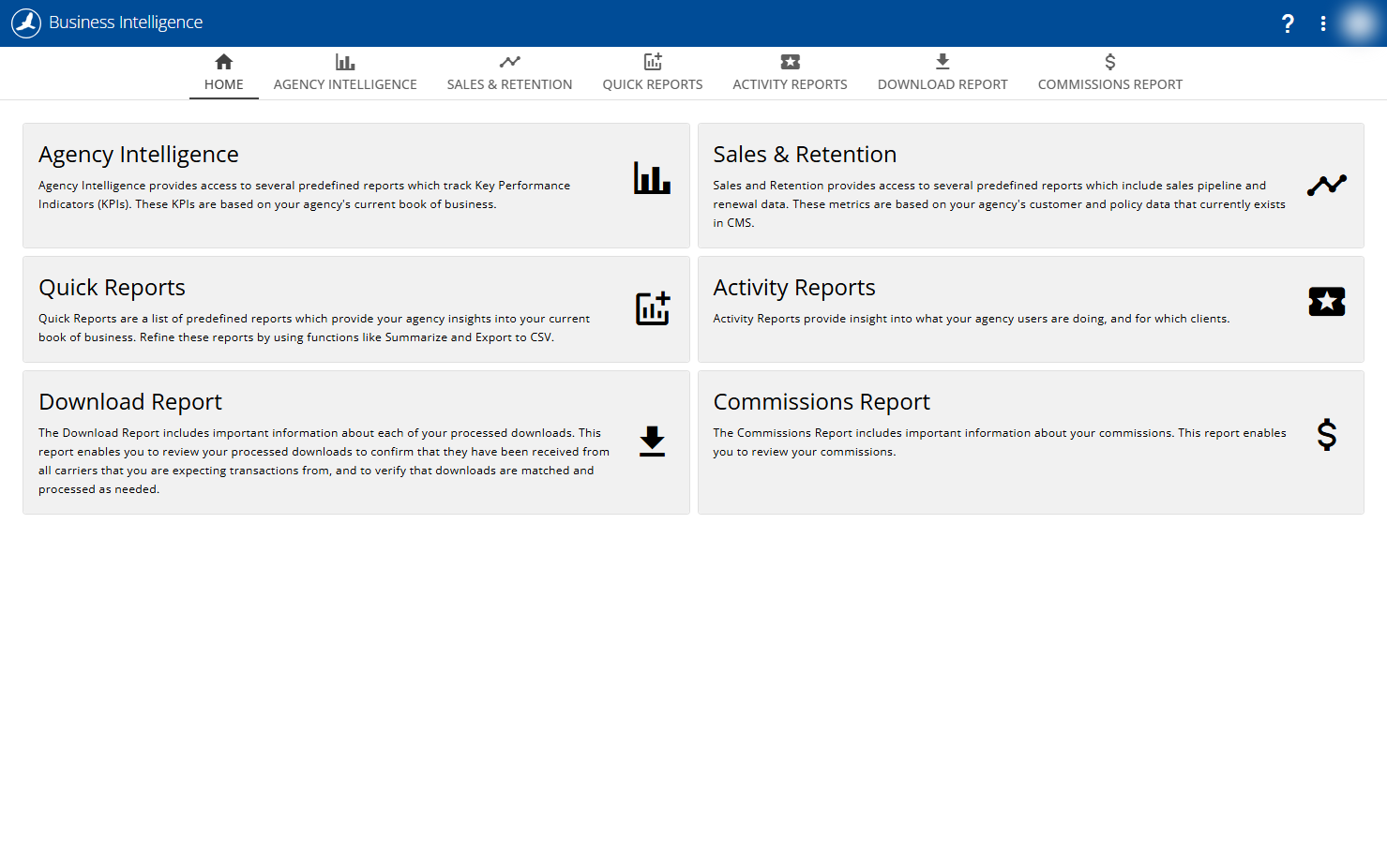Click the trend line icon in Sales & Retention card
1387x868 pixels.
[1327, 185]
